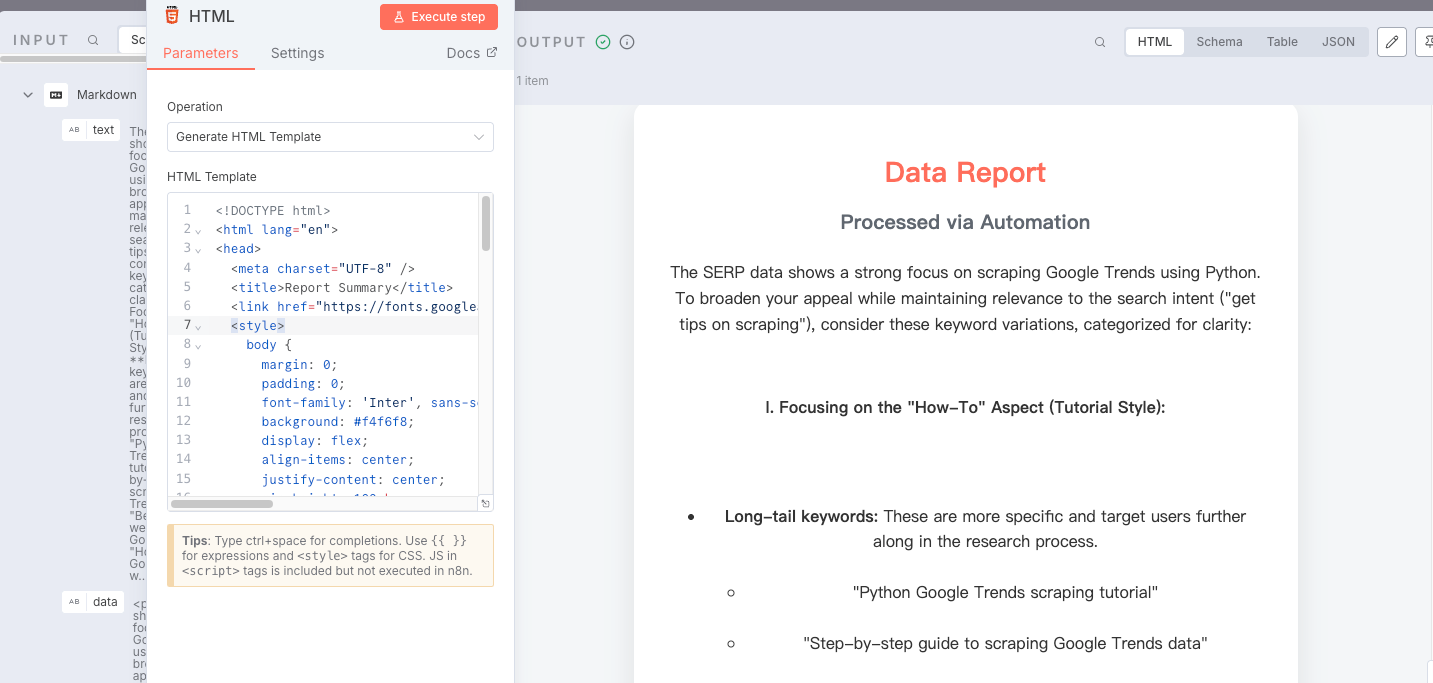Click 'display: flex;' code line
This screenshot has width=1433, height=683.
pyautogui.click(x=314, y=441)
